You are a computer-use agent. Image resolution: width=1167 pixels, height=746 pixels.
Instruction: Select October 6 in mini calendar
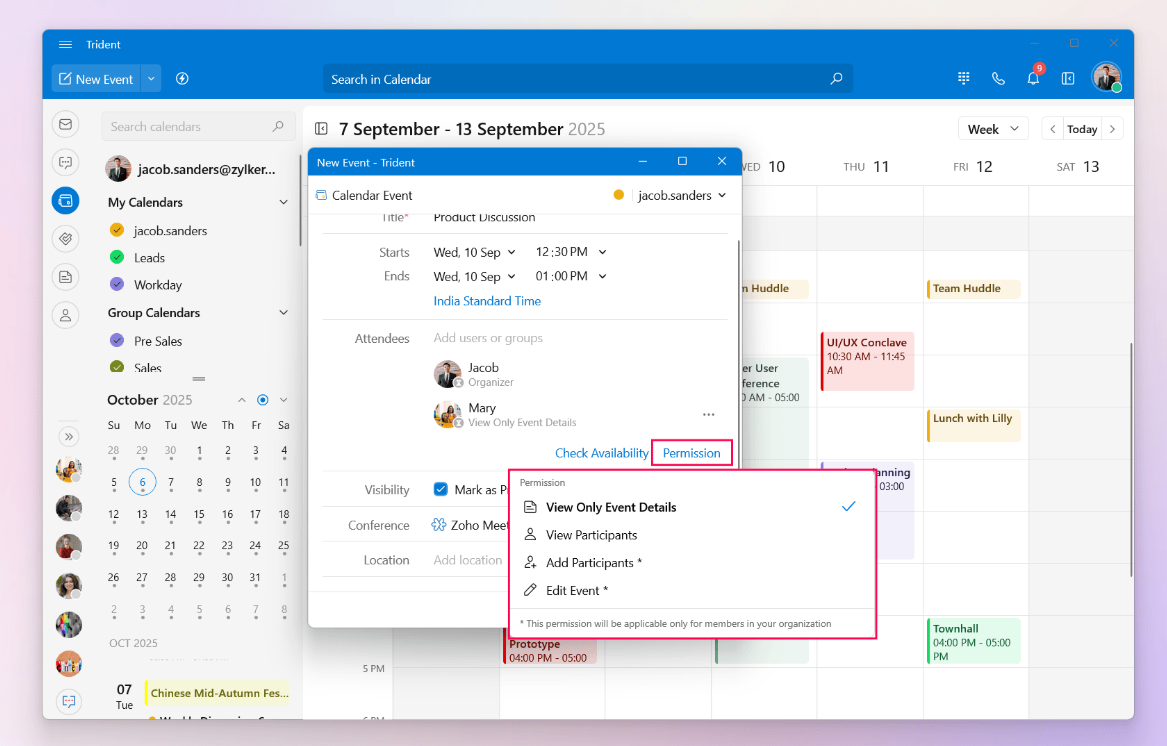(142, 482)
